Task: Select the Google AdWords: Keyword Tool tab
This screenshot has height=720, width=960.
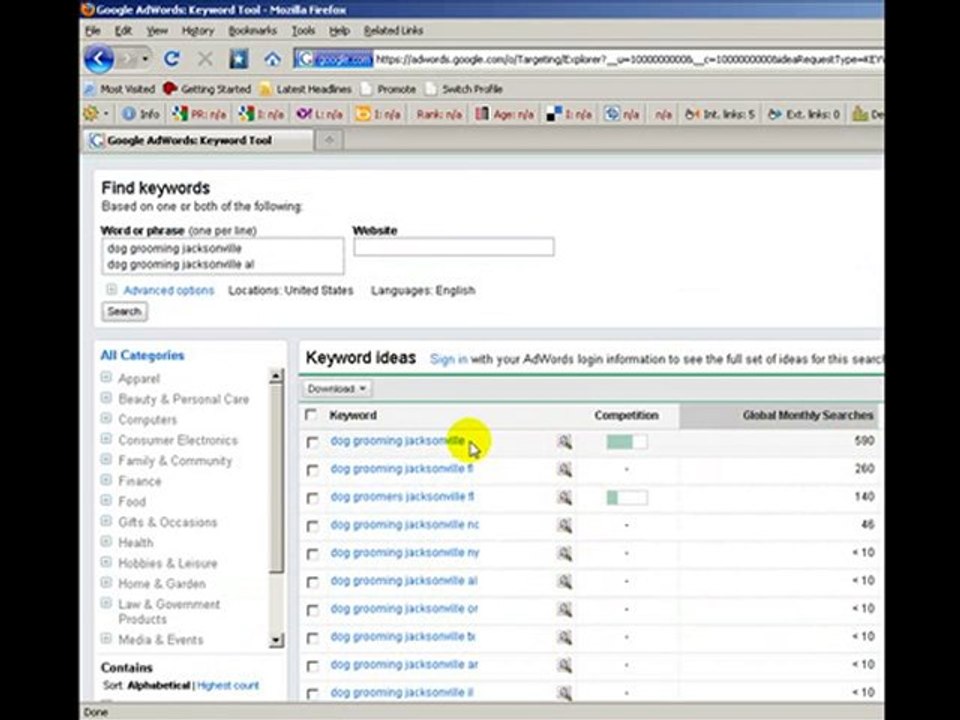Action: [x=198, y=140]
